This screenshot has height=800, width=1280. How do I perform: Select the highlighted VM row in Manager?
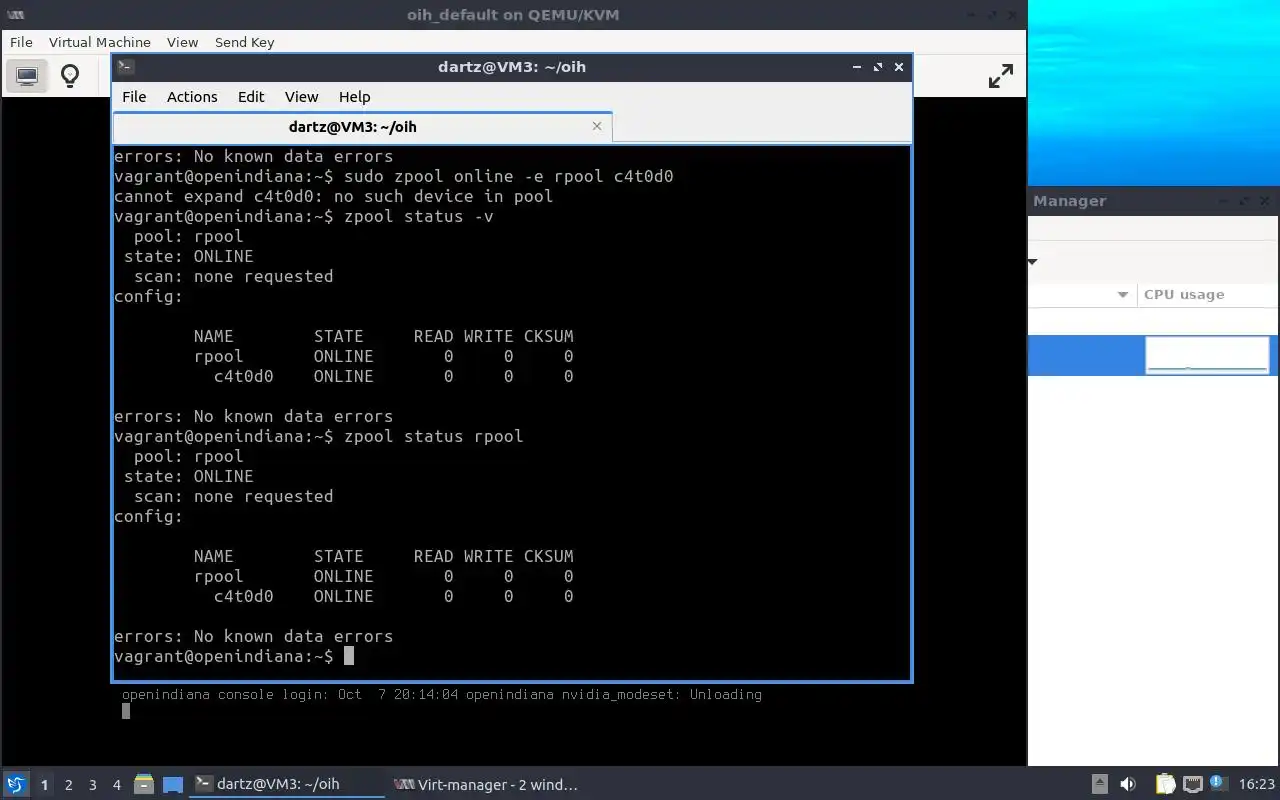1153,355
